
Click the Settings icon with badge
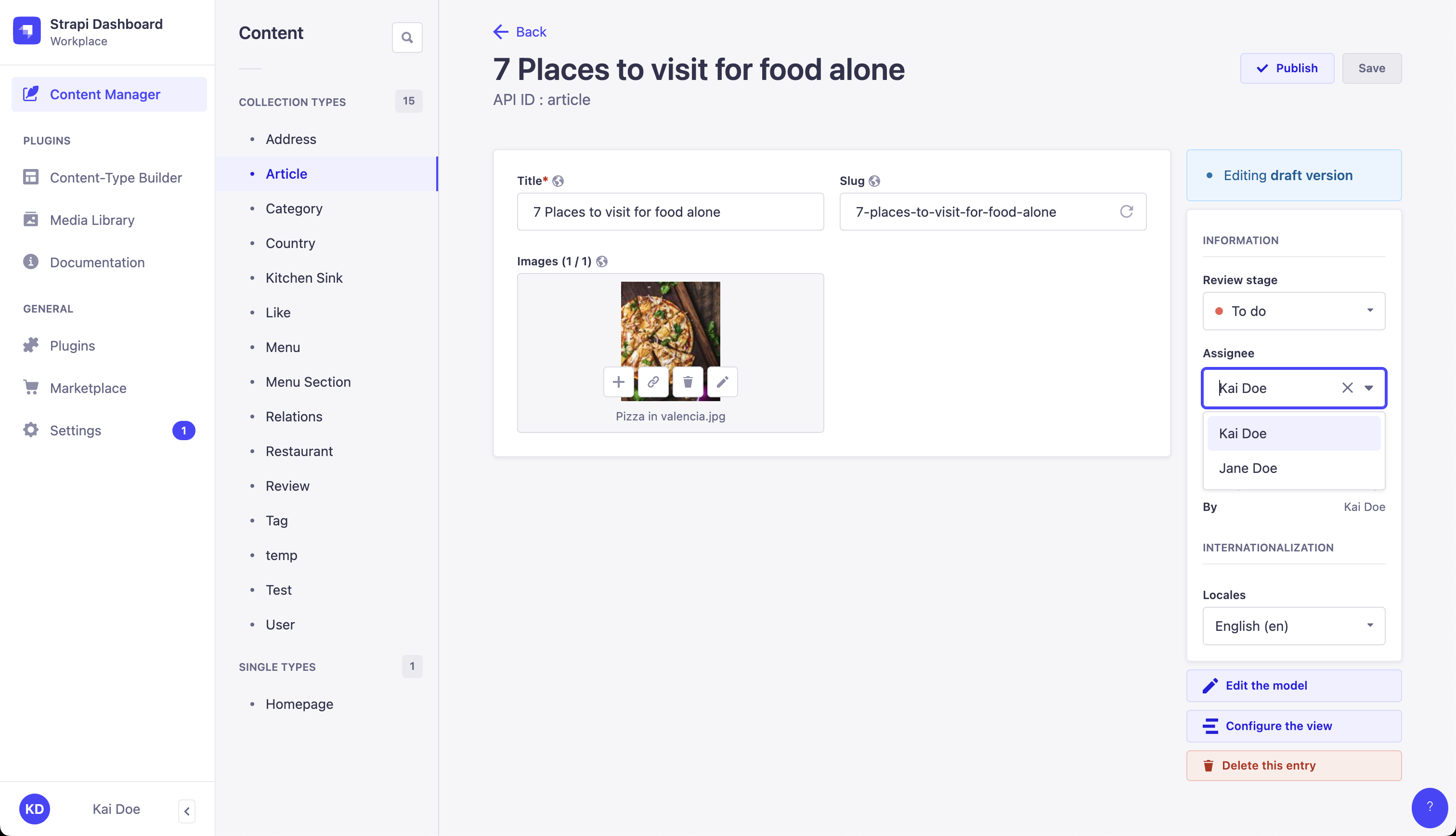(x=30, y=430)
